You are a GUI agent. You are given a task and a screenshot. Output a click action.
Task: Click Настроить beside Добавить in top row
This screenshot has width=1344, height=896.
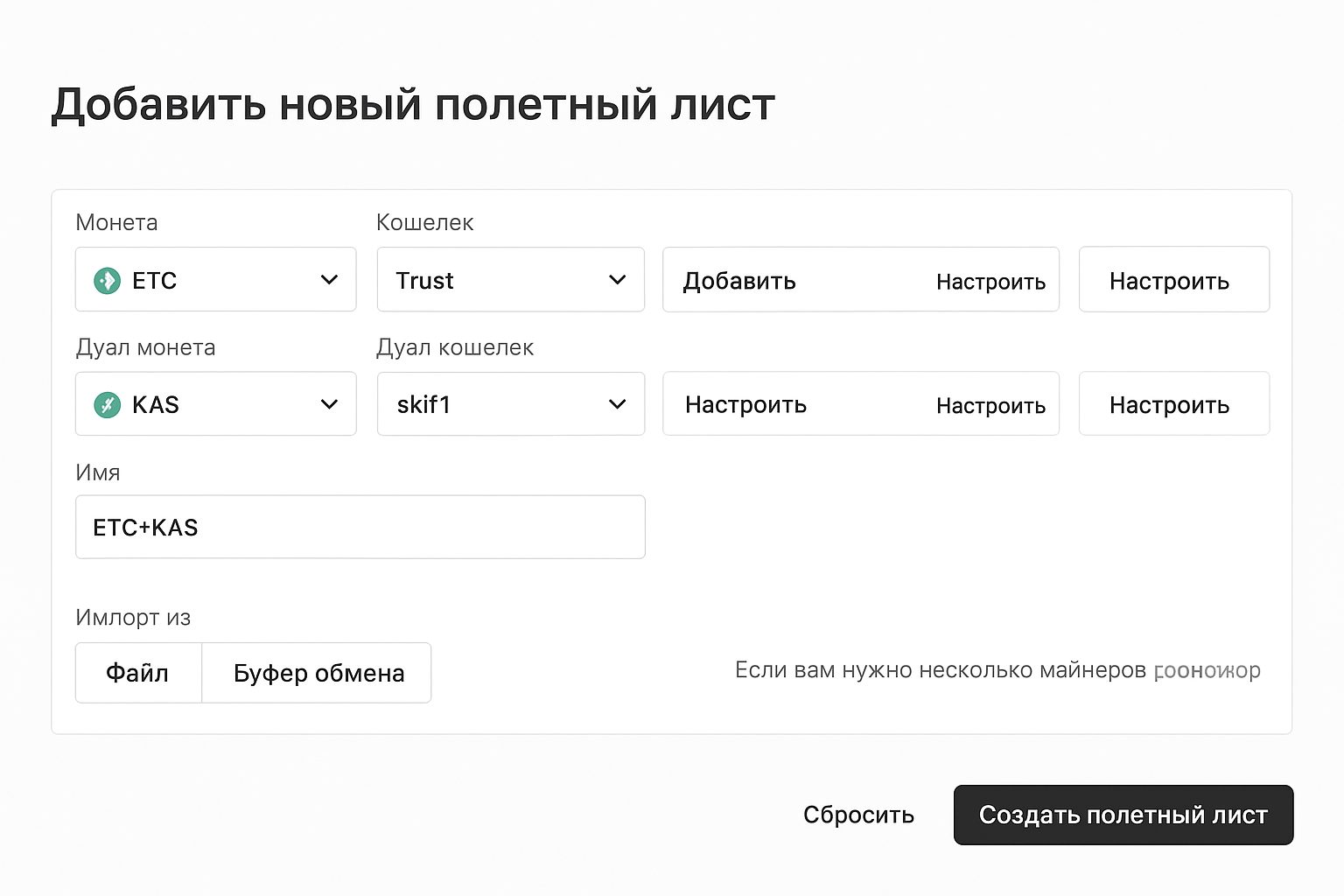point(991,280)
